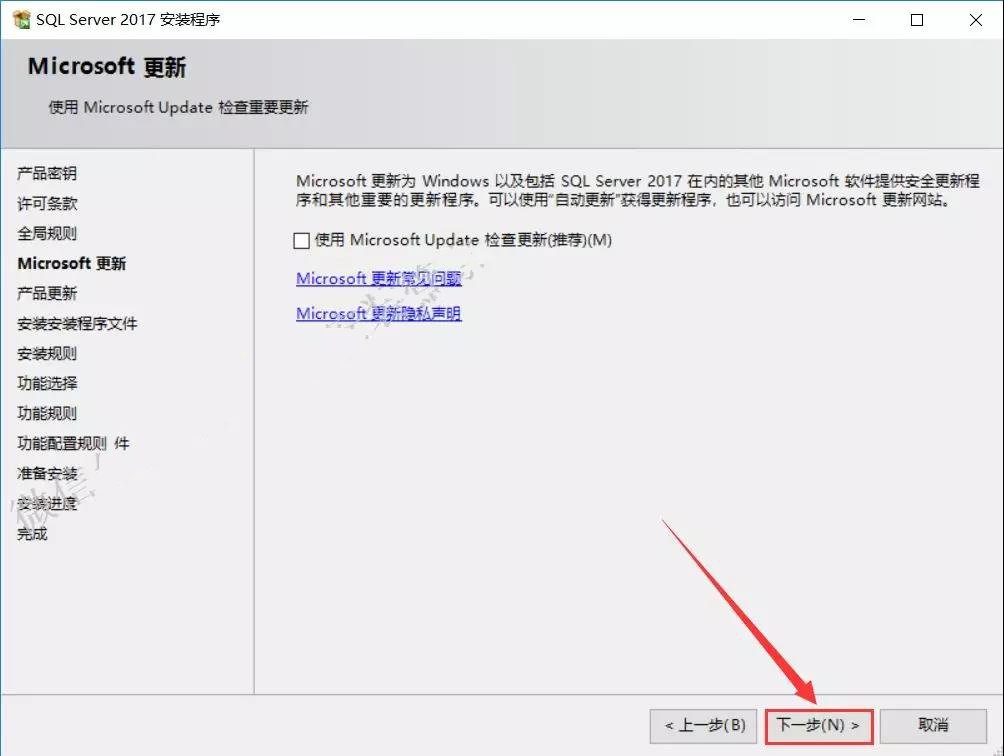Minimize the SQL Server 2017 installer window
Screen dimensions: 1004x756
[859, 20]
